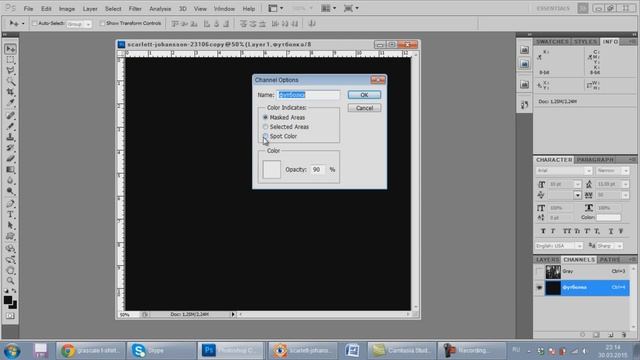
Task: Select Masked Areas radio button
Action: pyautogui.click(x=265, y=117)
